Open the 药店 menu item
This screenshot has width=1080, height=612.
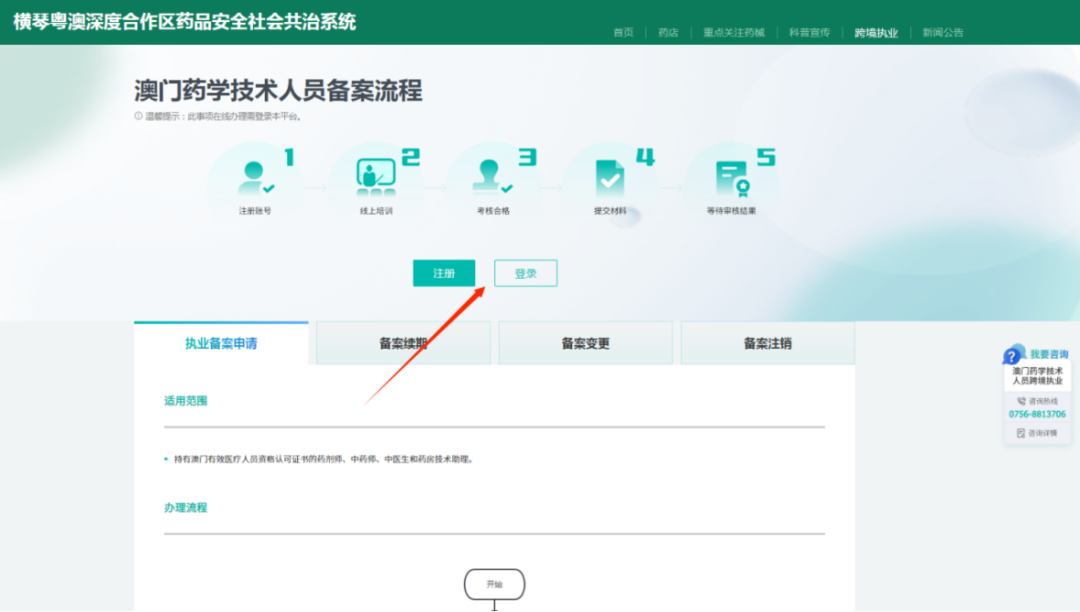(x=668, y=31)
